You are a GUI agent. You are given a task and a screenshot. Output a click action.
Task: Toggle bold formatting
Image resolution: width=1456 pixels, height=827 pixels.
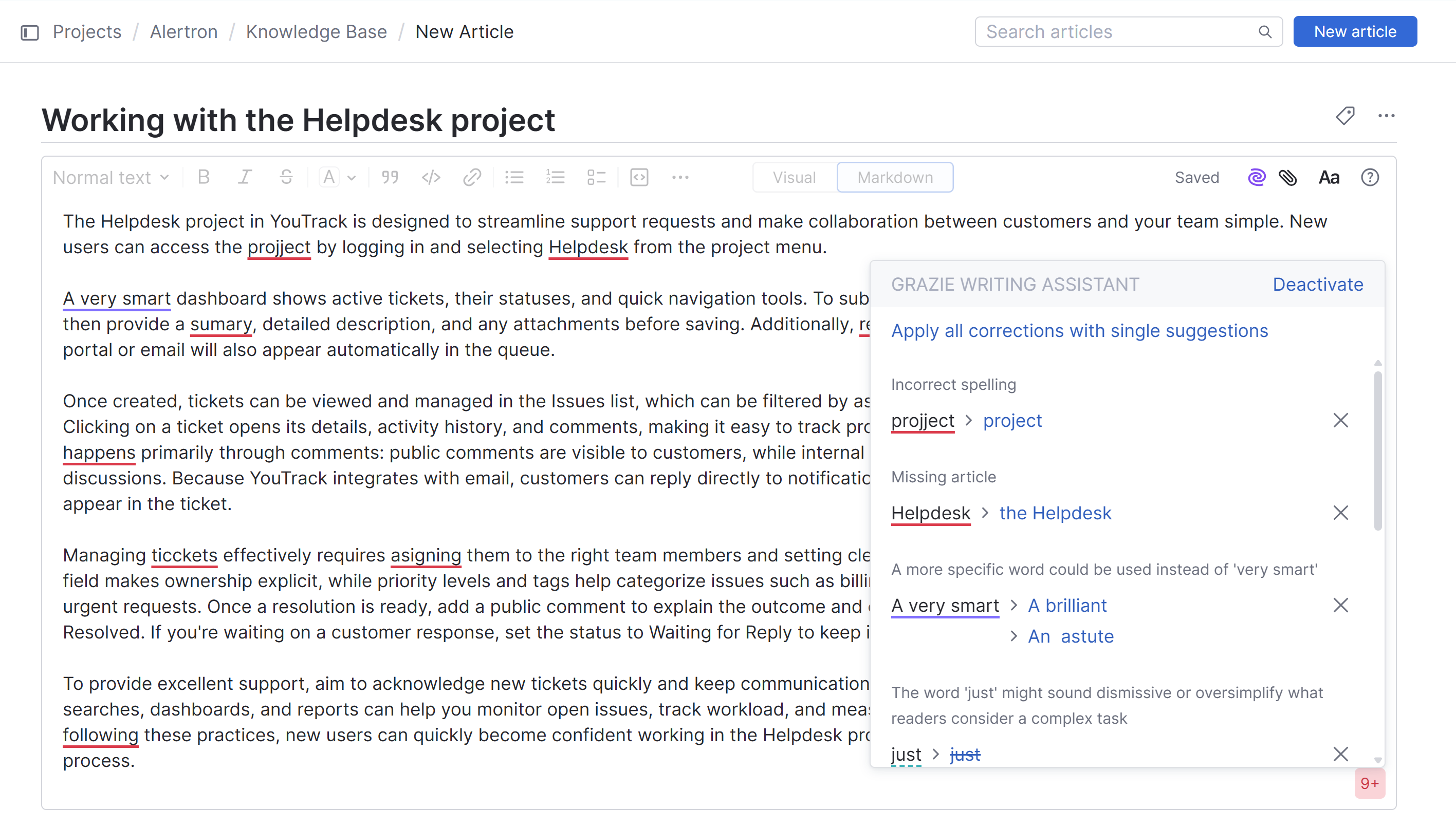point(204,177)
